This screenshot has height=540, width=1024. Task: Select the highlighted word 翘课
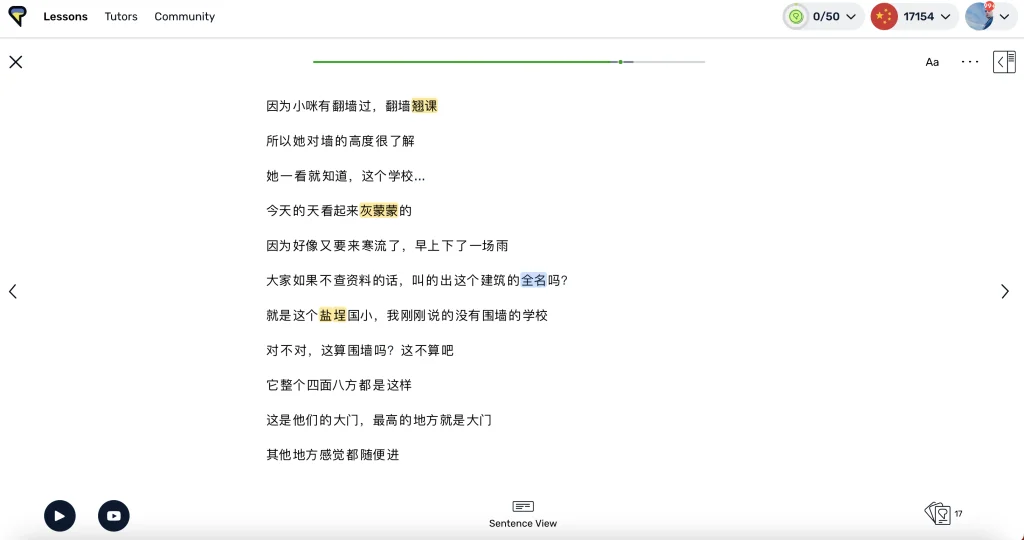[x=424, y=106]
